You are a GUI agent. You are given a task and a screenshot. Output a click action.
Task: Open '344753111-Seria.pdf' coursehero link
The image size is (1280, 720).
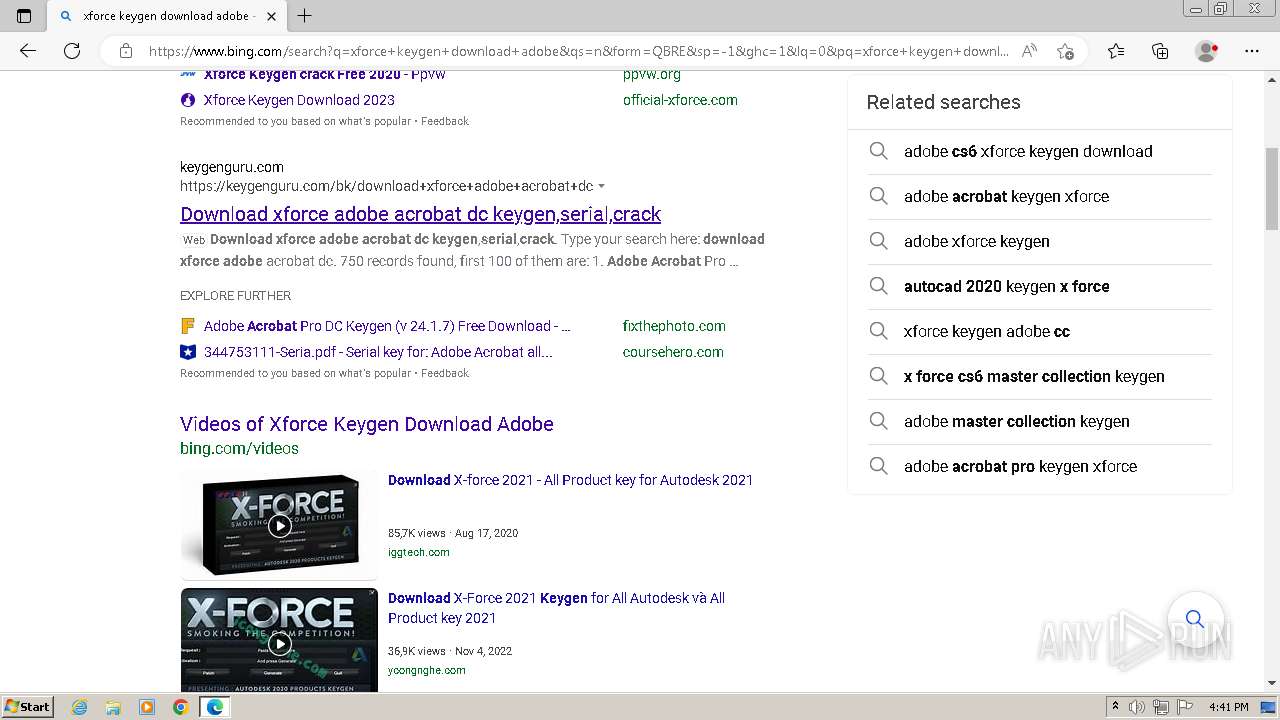pos(378,352)
